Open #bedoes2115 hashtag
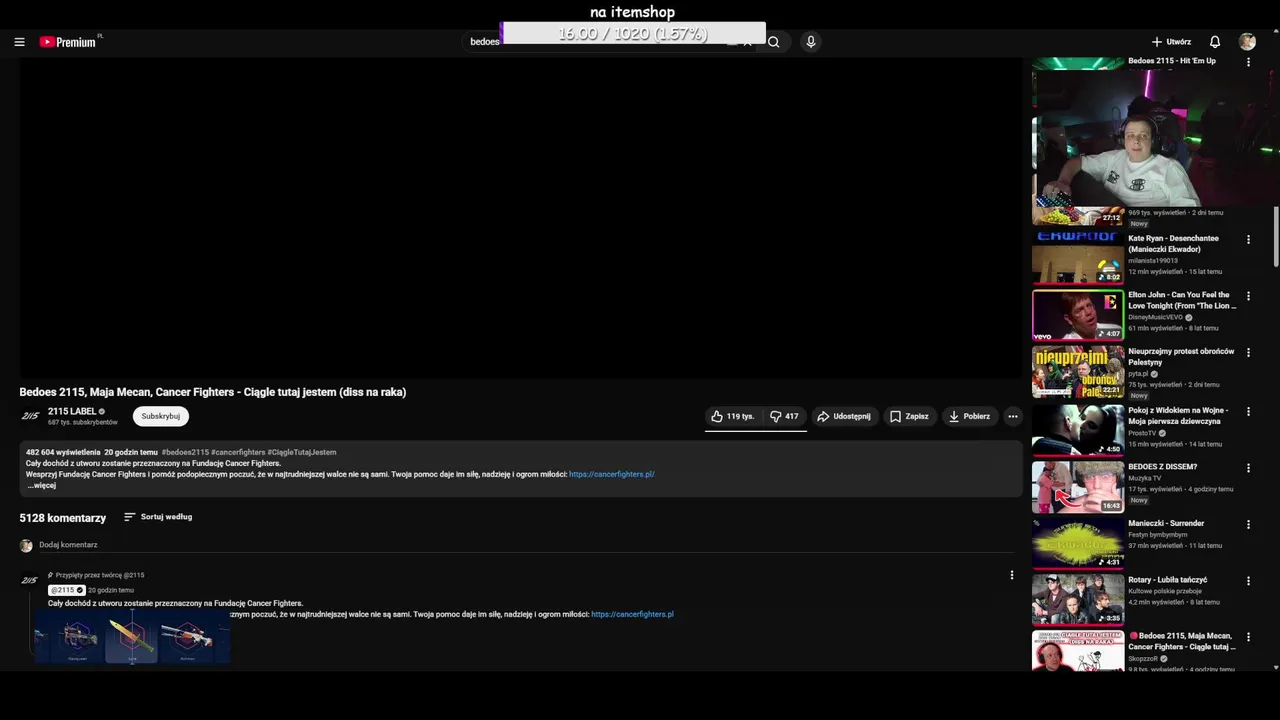 (185, 452)
